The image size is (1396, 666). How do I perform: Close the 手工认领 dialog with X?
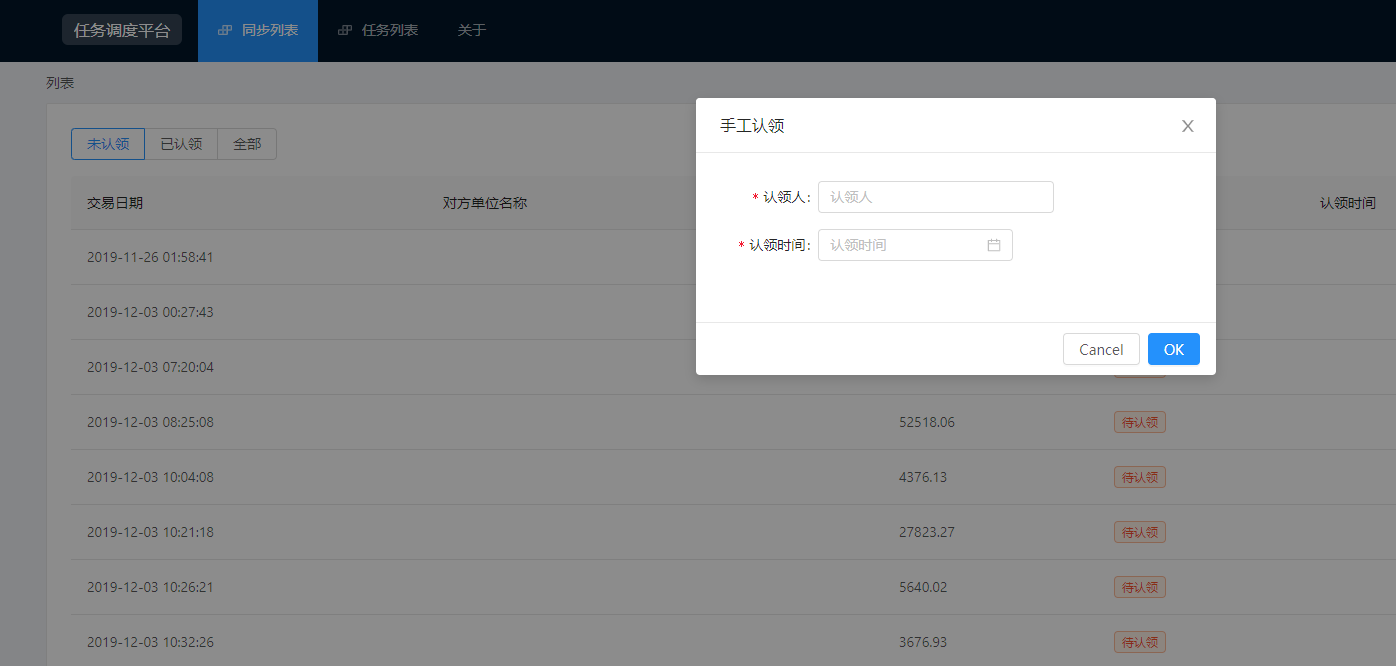point(1188,126)
